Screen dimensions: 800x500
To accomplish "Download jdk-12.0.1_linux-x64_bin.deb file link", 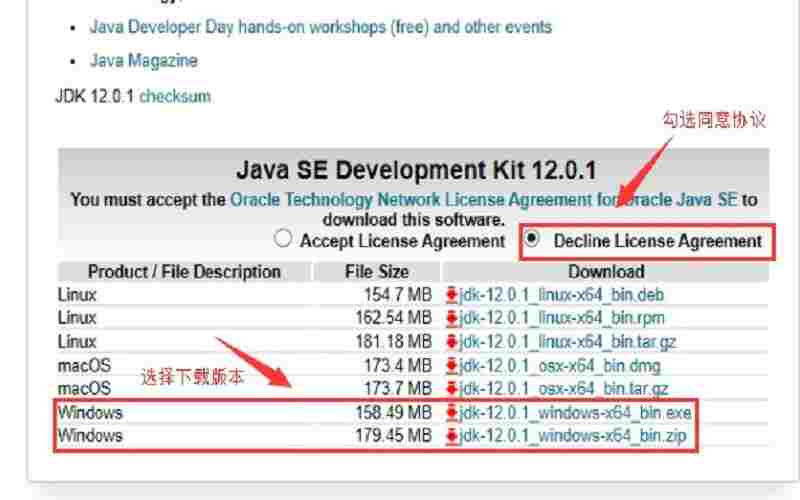I will click(x=561, y=295).
